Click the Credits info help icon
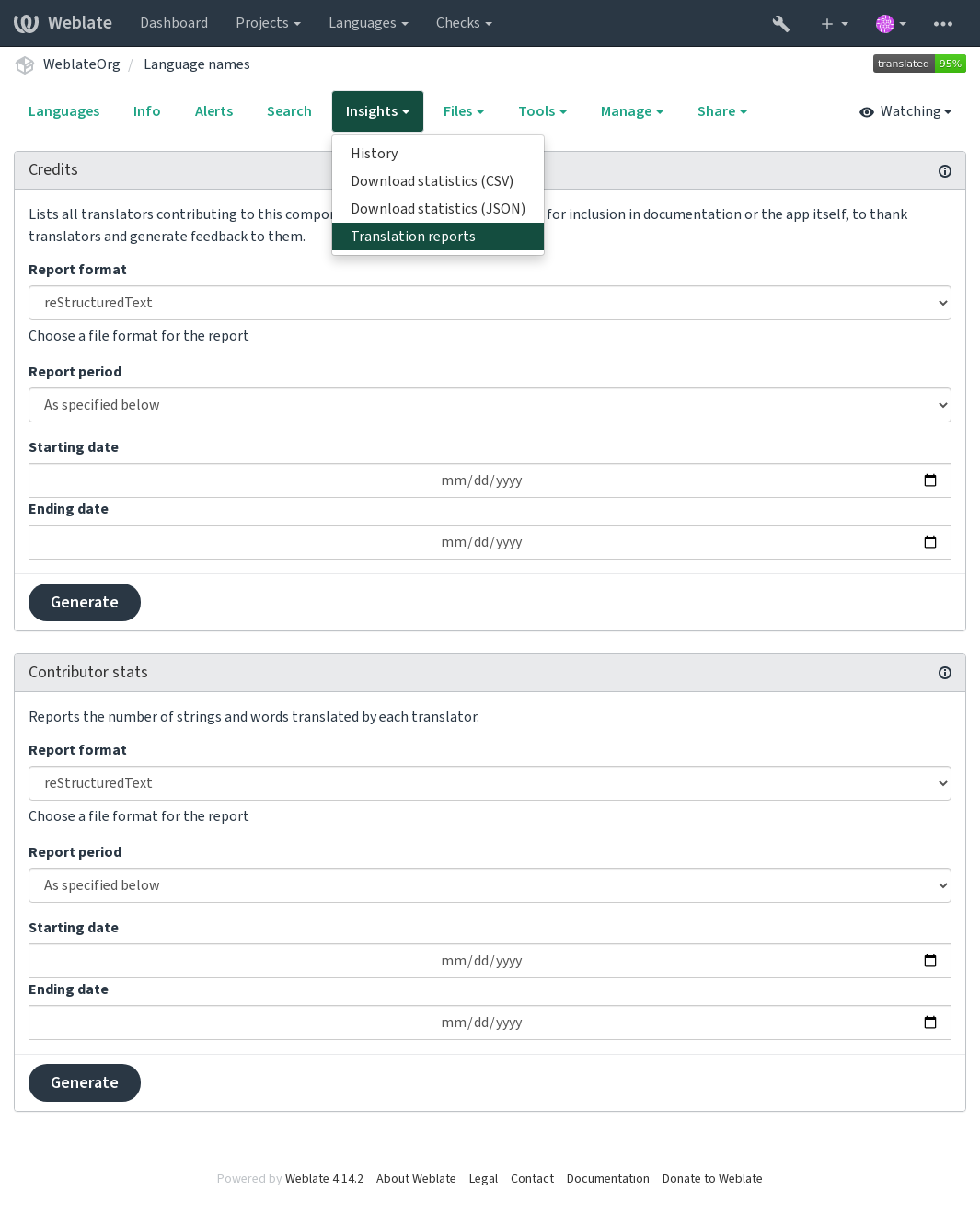This screenshot has width=980, height=1214. pos(945,171)
